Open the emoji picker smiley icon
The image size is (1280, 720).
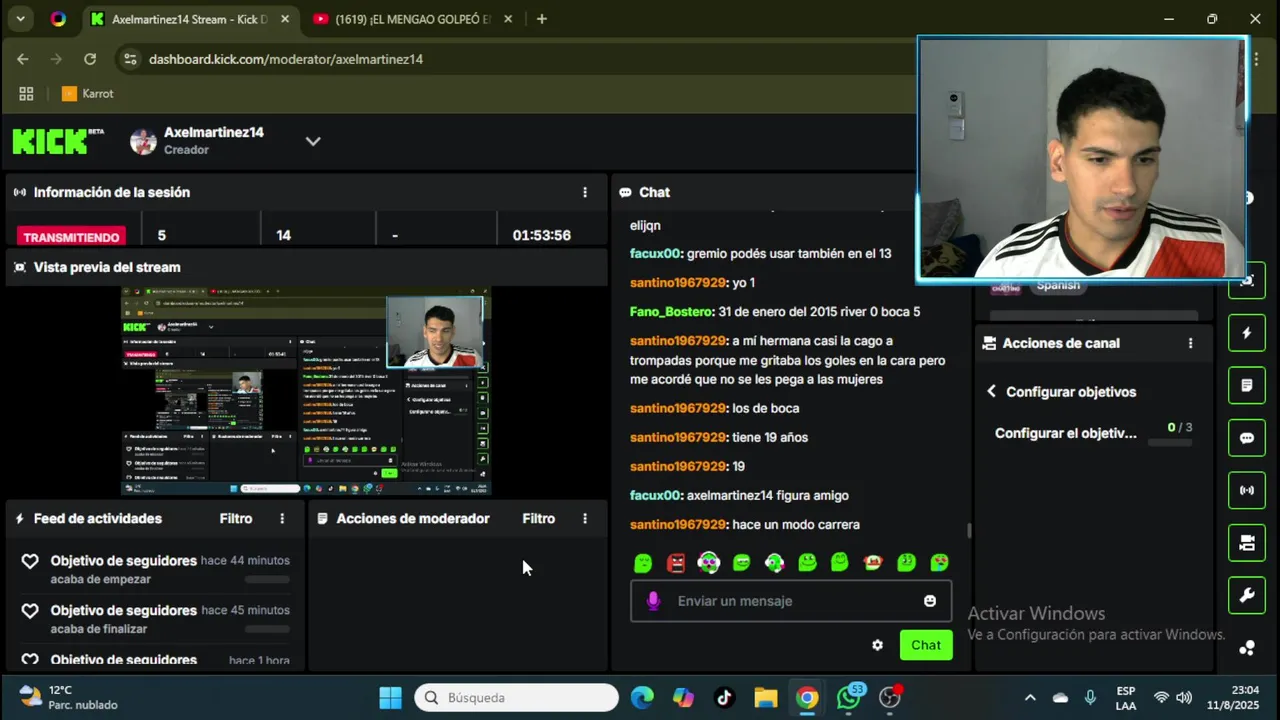pos(930,601)
